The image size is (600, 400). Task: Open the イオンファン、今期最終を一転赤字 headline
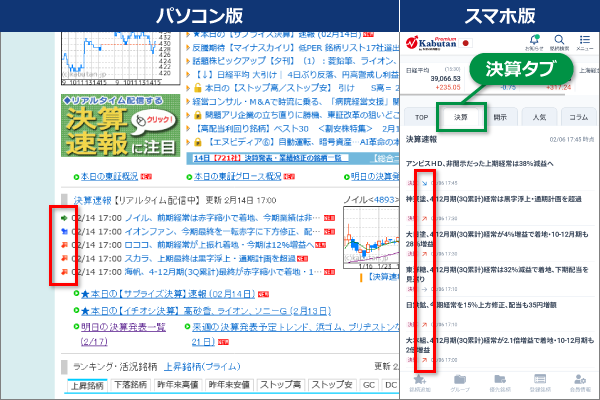(x=223, y=232)
